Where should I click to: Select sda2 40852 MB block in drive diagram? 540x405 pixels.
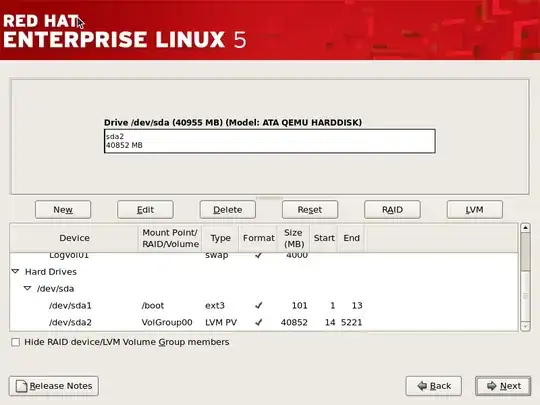click(270, 141)
